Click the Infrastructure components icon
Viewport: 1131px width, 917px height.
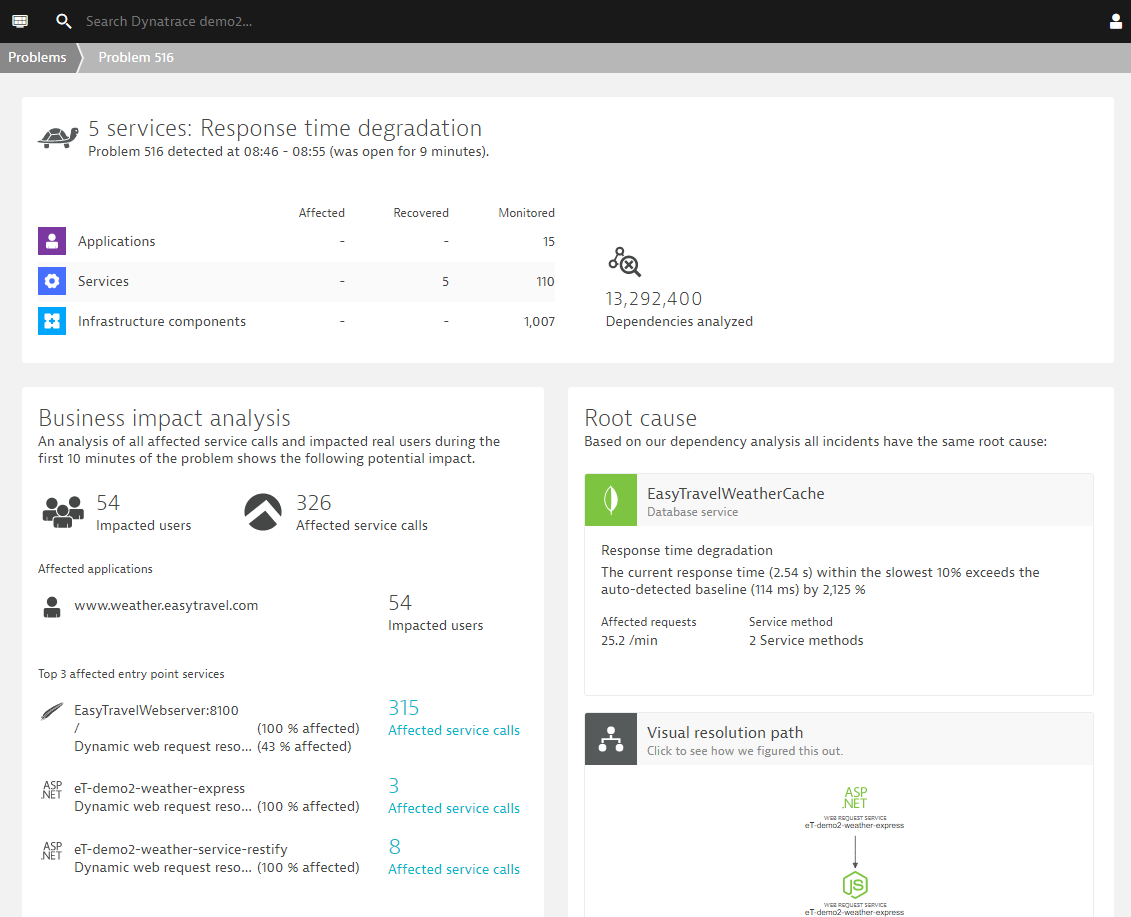[51, 321]
